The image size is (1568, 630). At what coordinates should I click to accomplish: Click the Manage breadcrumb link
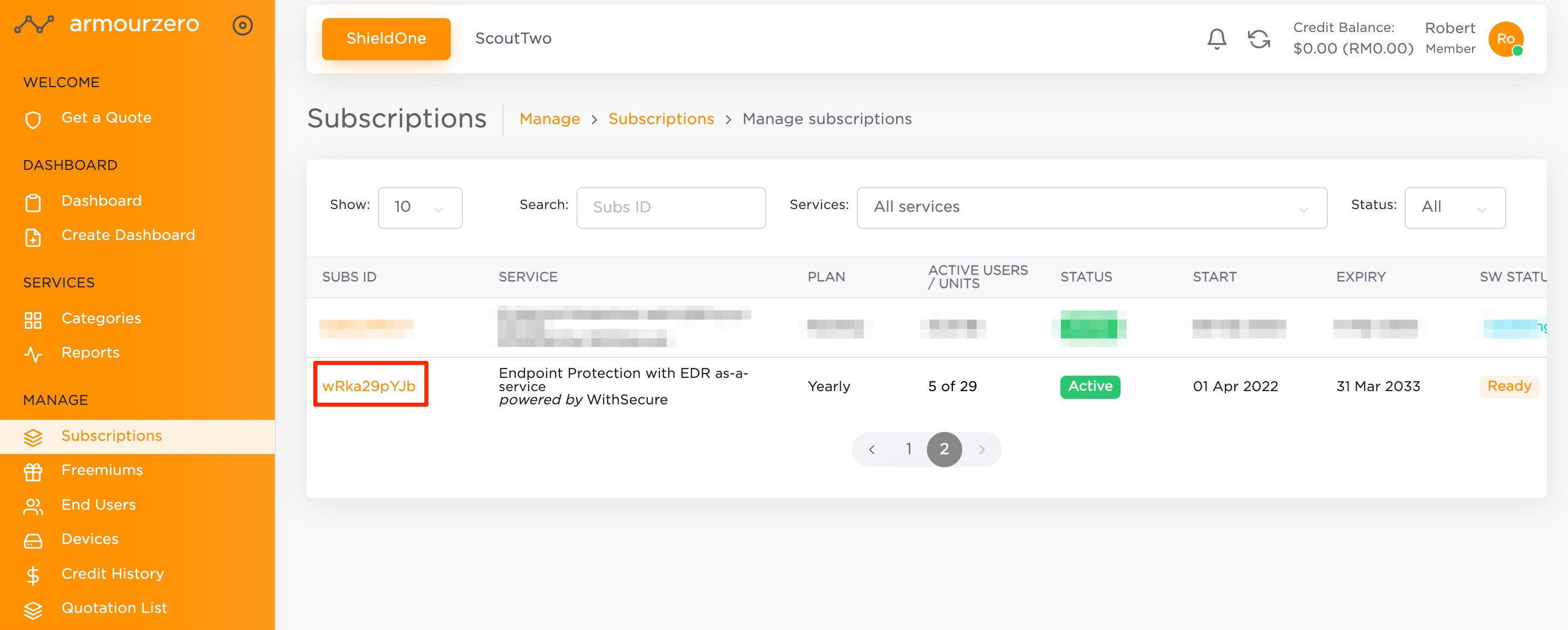(x=550, y=119)
